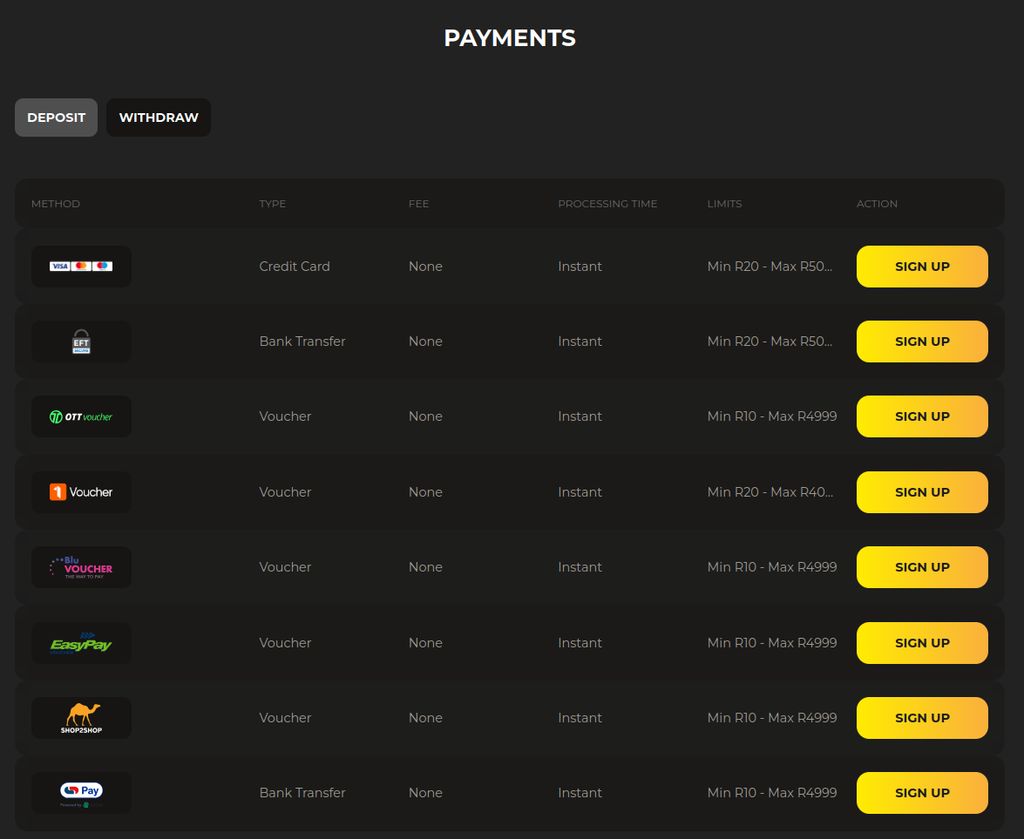The image size is (1024, 839).
Task: Click the EFT Secure padlock logo
Action: 81,341
